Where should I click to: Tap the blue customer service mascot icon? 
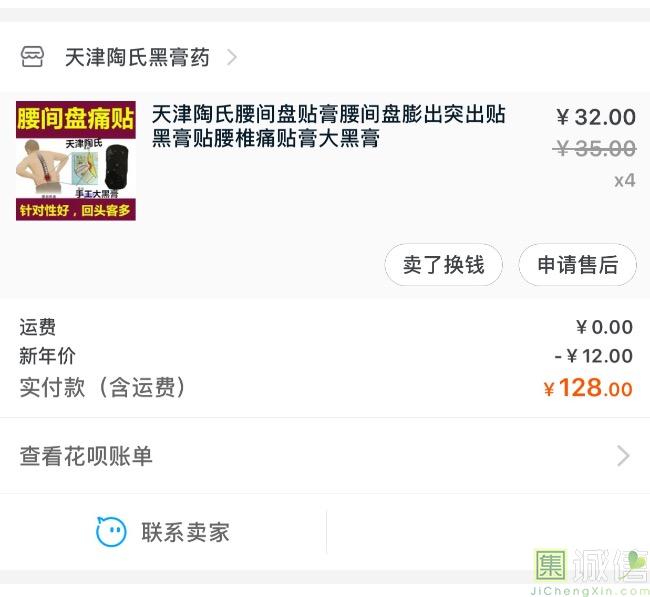click(x=111, y=531)
